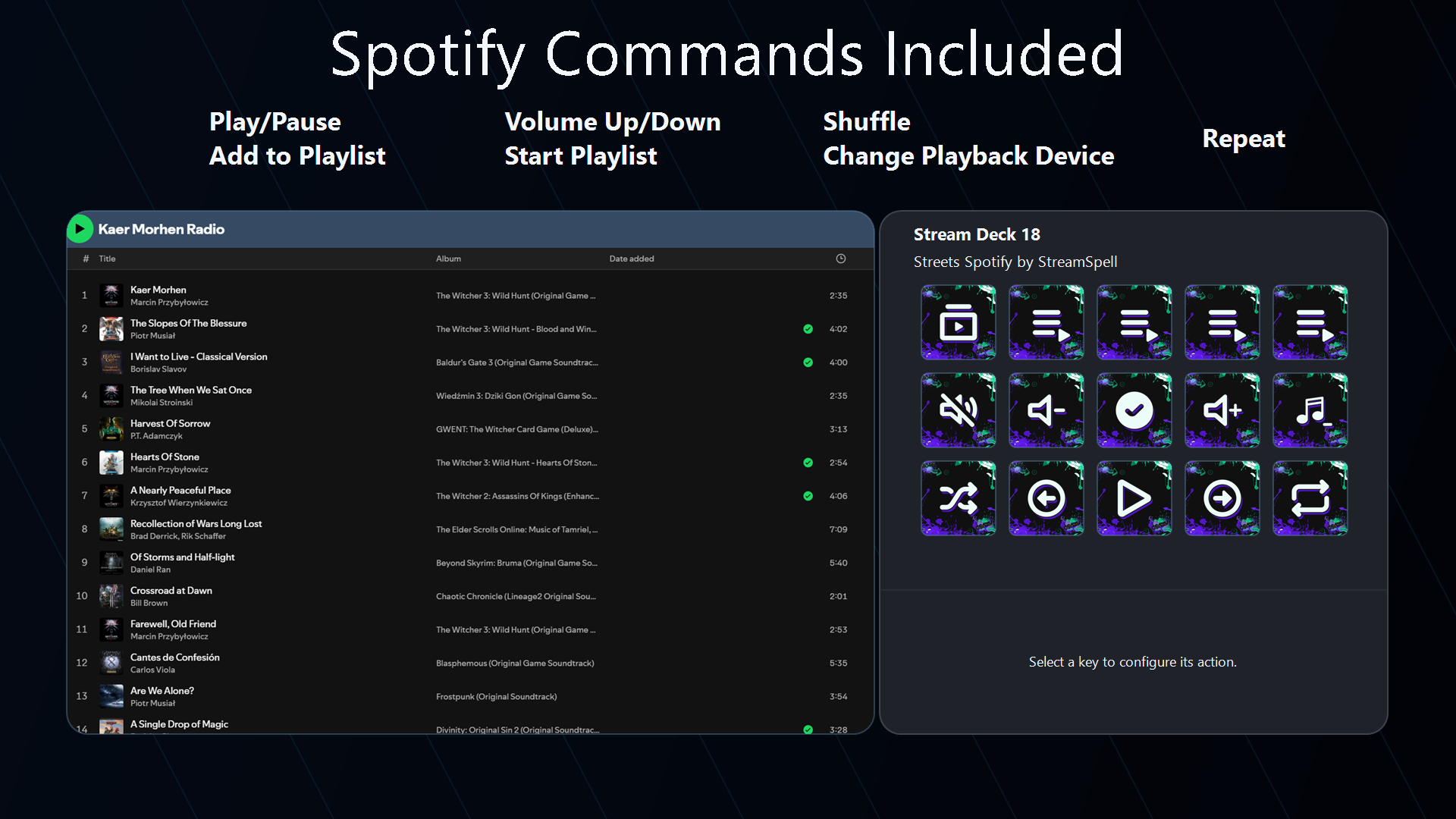Open artist Krzysztof Wierzynkiewicz

(x=179, y=503)
